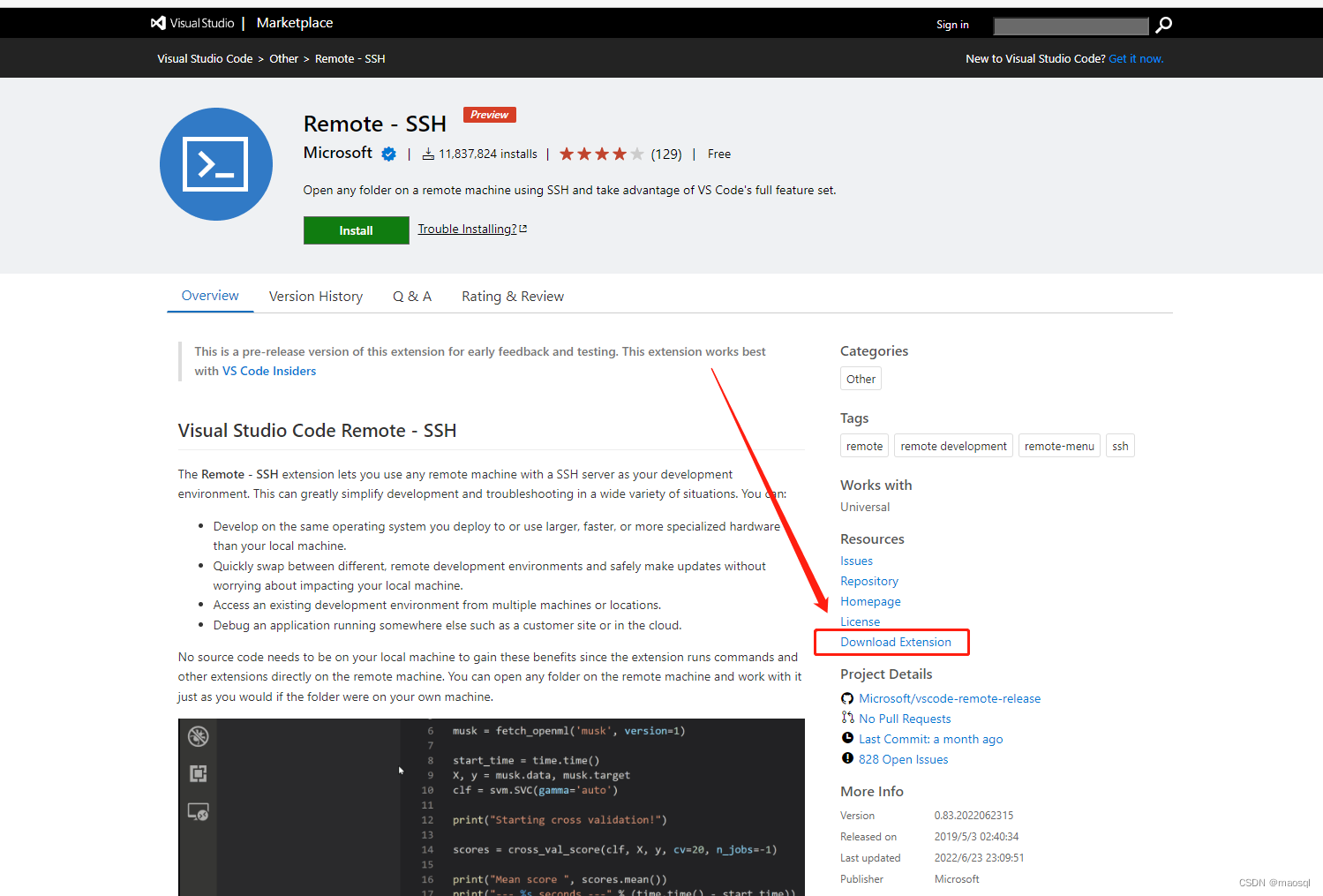
Task: Open the Q & A tab
Action: coord(411,296)
